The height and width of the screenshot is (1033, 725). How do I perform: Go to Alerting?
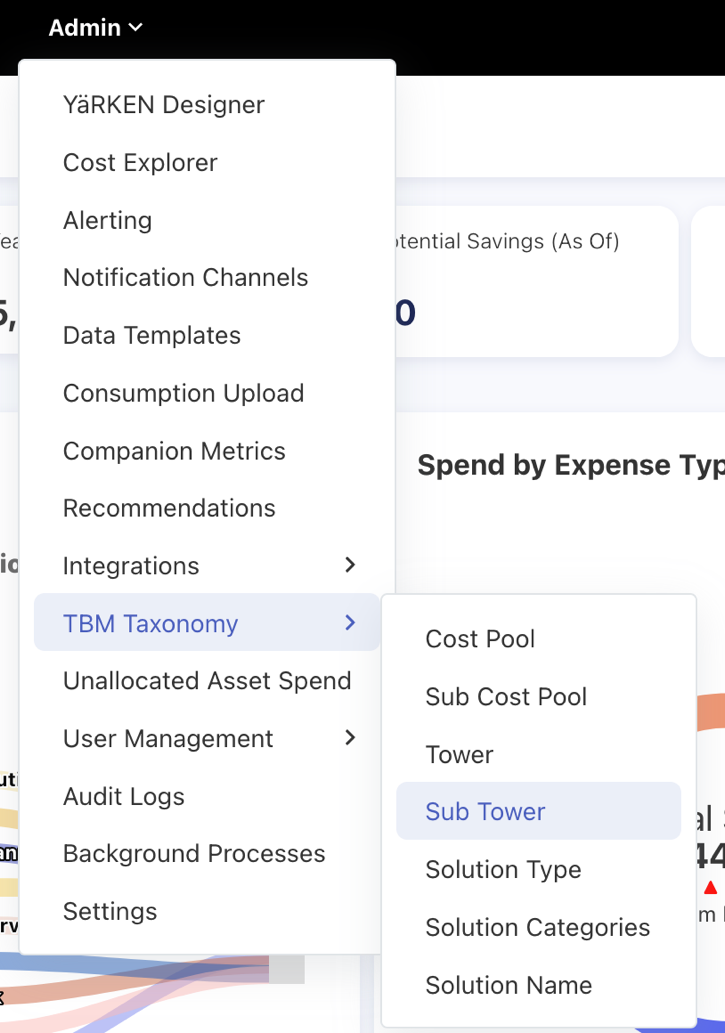click(108, 220)
